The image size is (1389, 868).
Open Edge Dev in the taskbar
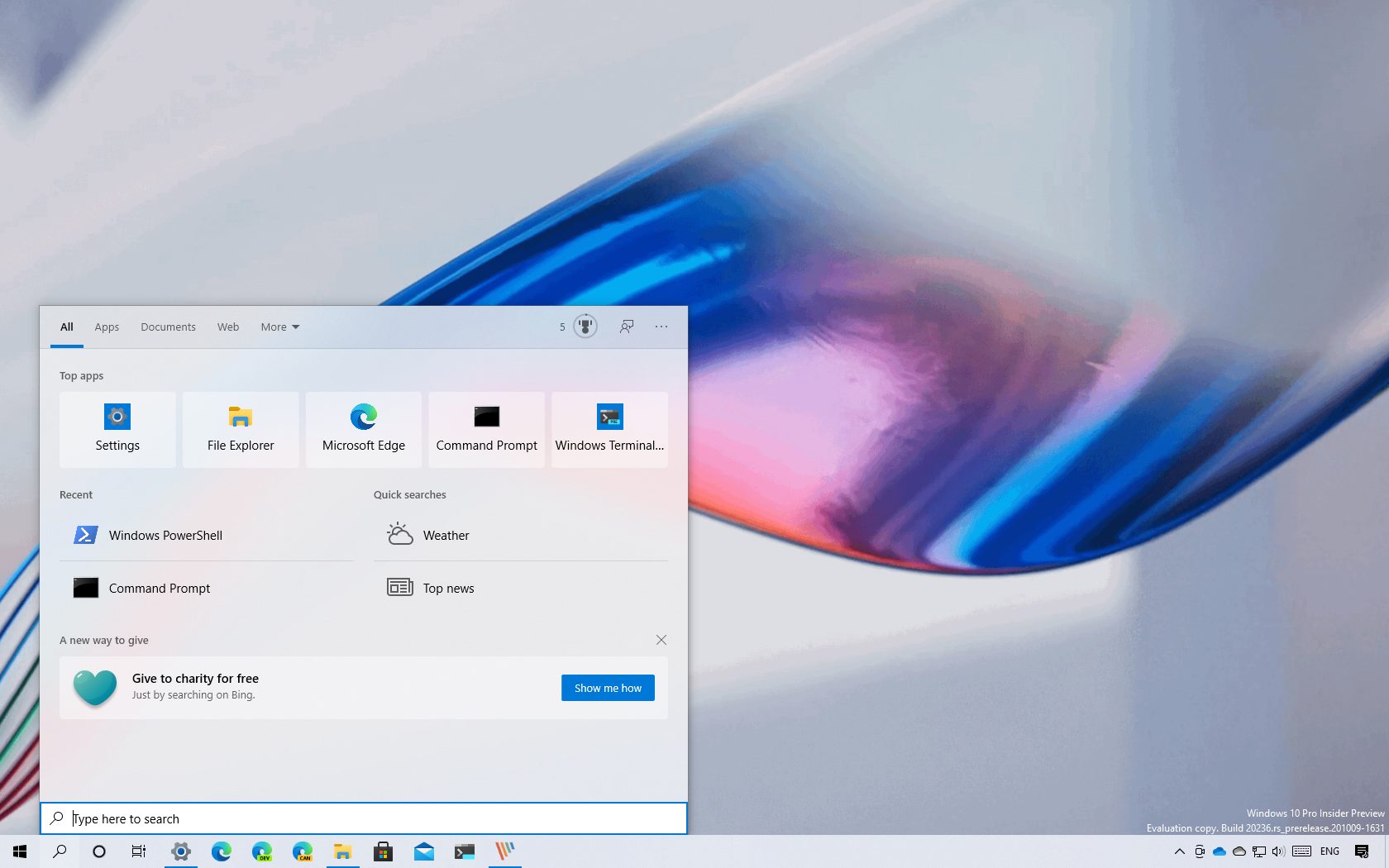coord(262,851)
